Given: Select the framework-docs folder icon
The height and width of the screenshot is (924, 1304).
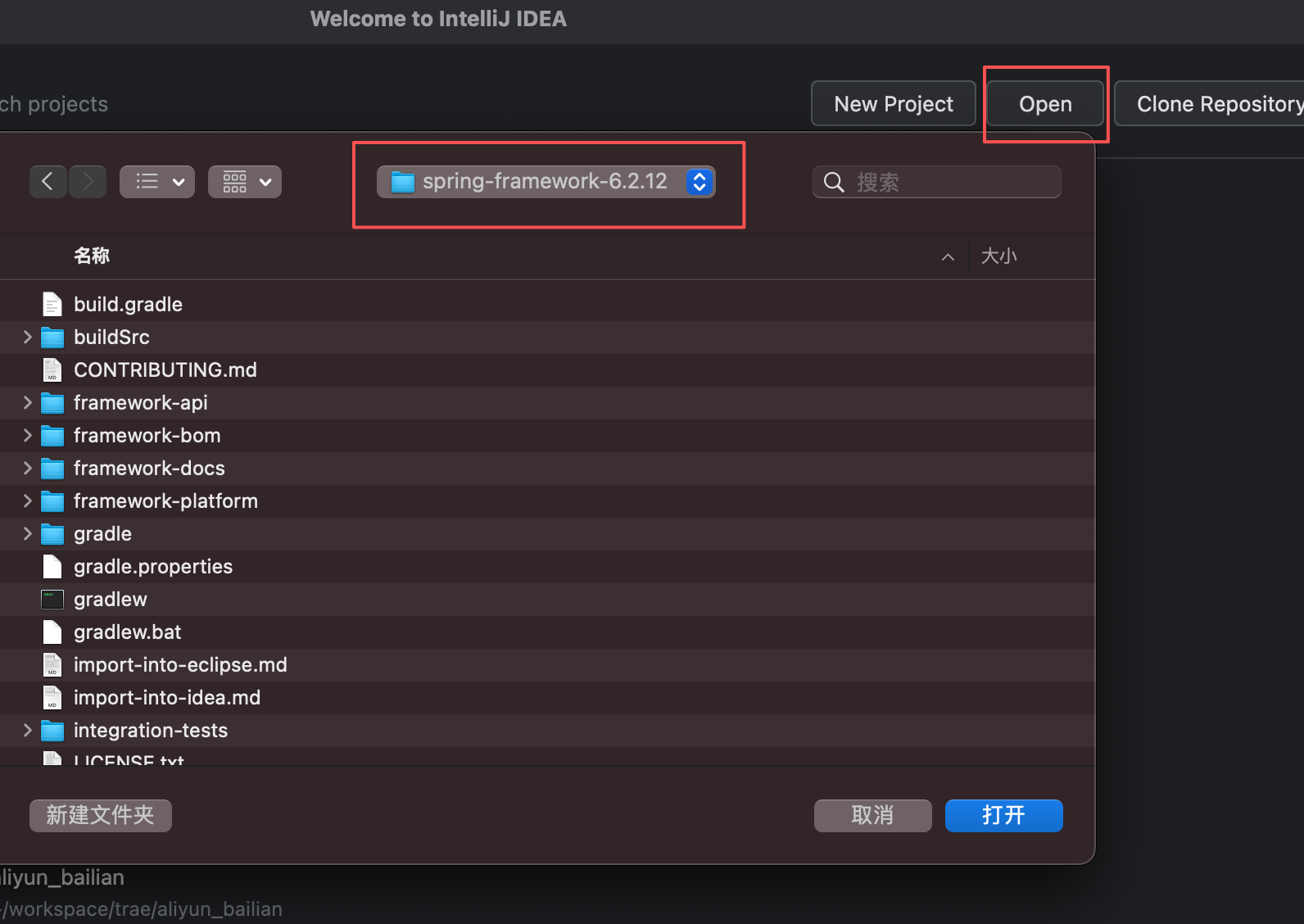Looking at the screenshot, I should [x=52, y=469].
